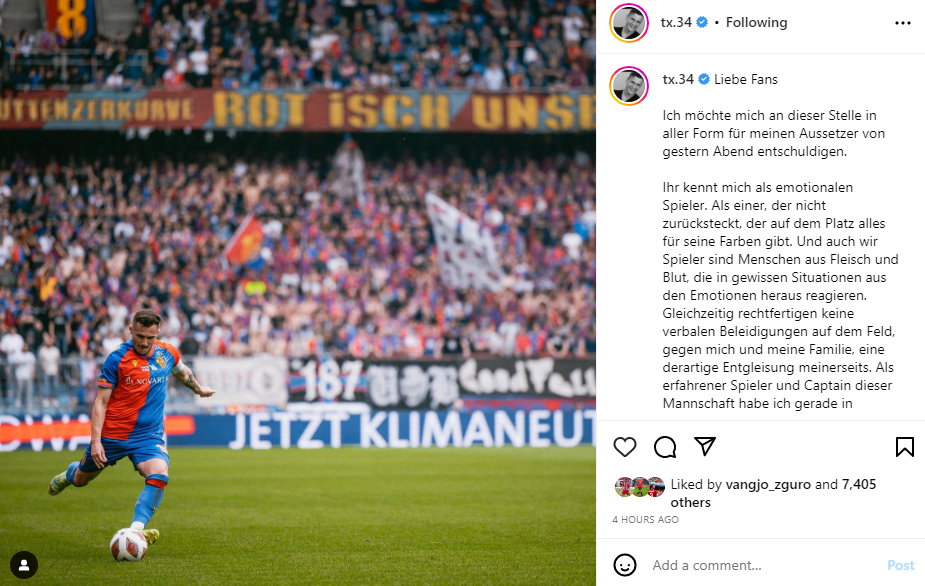View the list of 7,405 others who liked
925x586 pixels.
tap(773, 493)
